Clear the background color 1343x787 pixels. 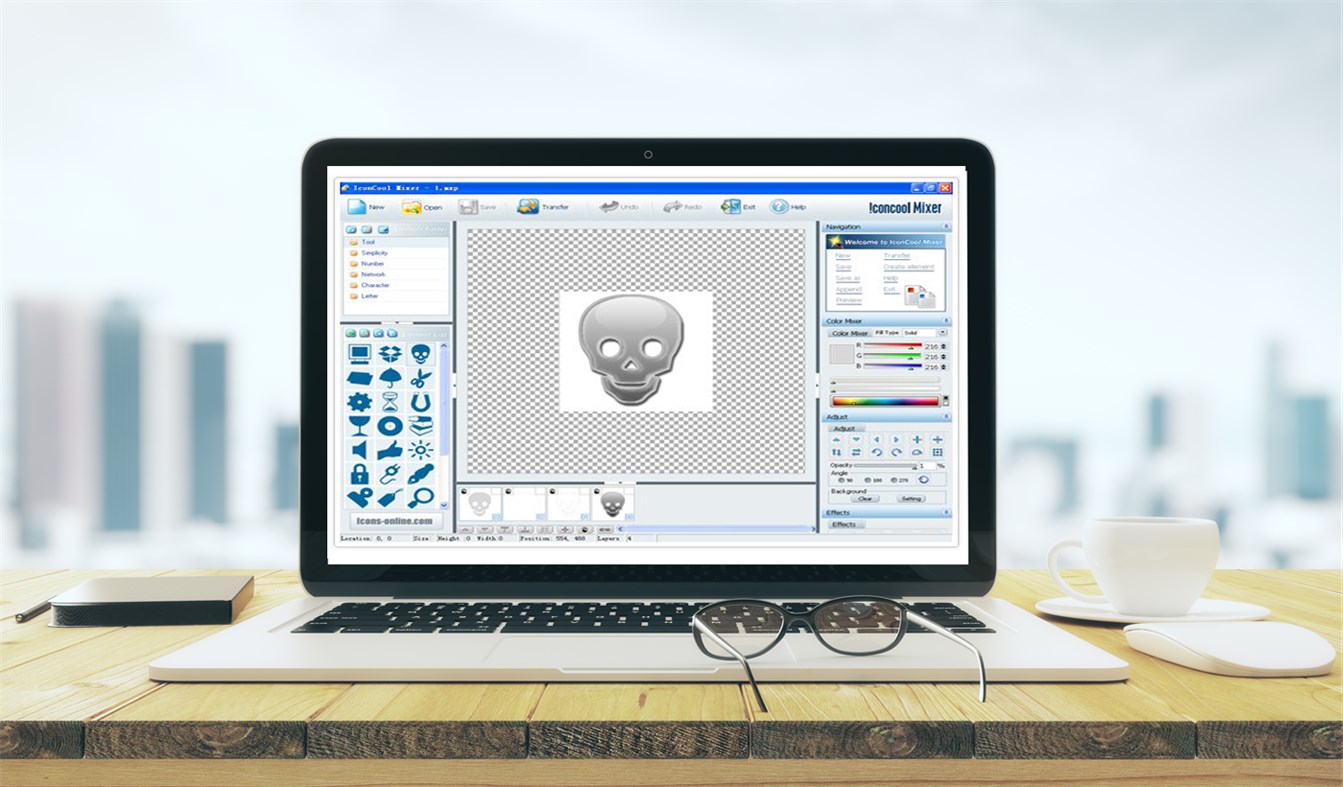864,498
